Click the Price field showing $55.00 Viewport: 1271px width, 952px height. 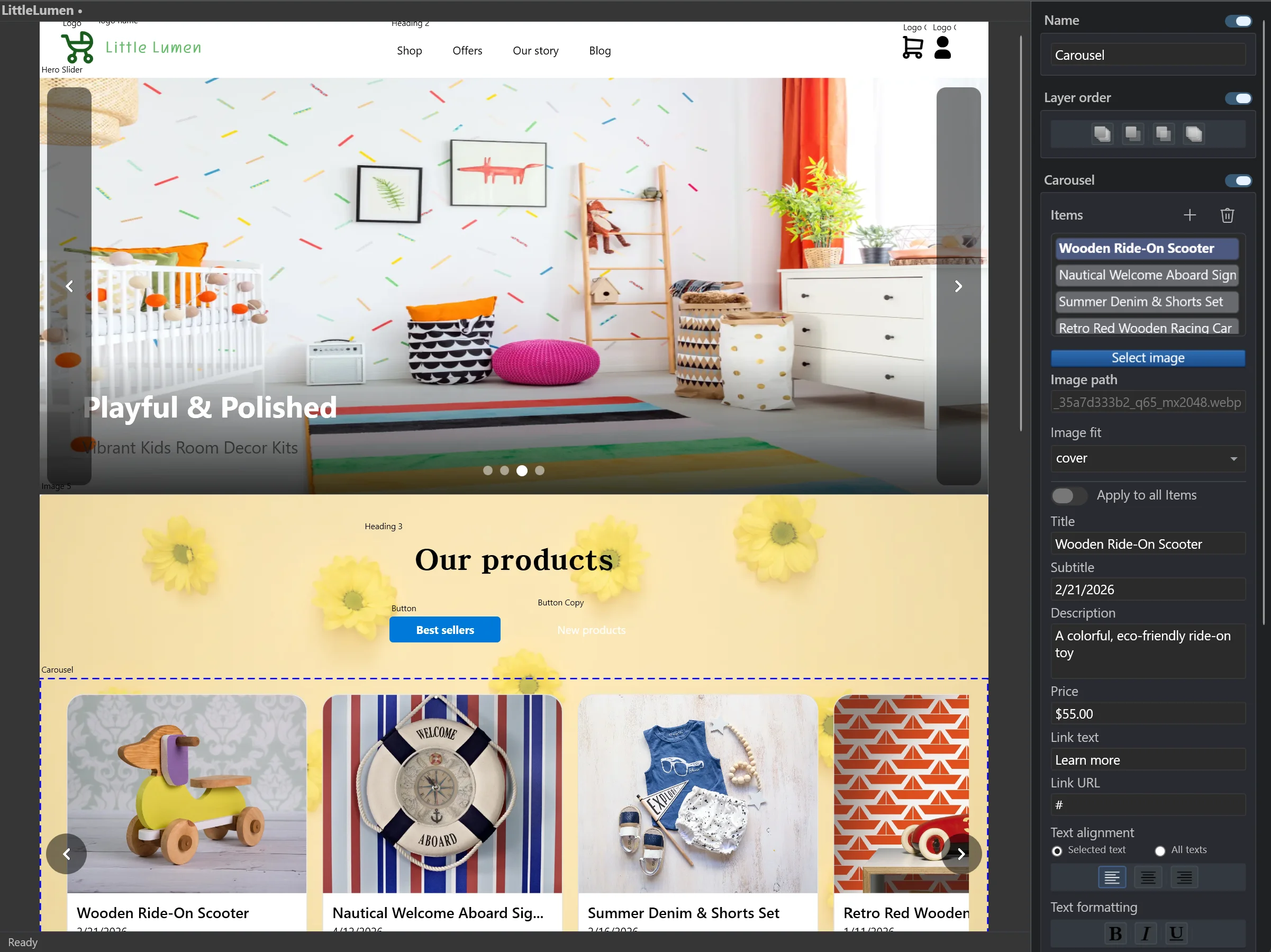(1148, 713)
